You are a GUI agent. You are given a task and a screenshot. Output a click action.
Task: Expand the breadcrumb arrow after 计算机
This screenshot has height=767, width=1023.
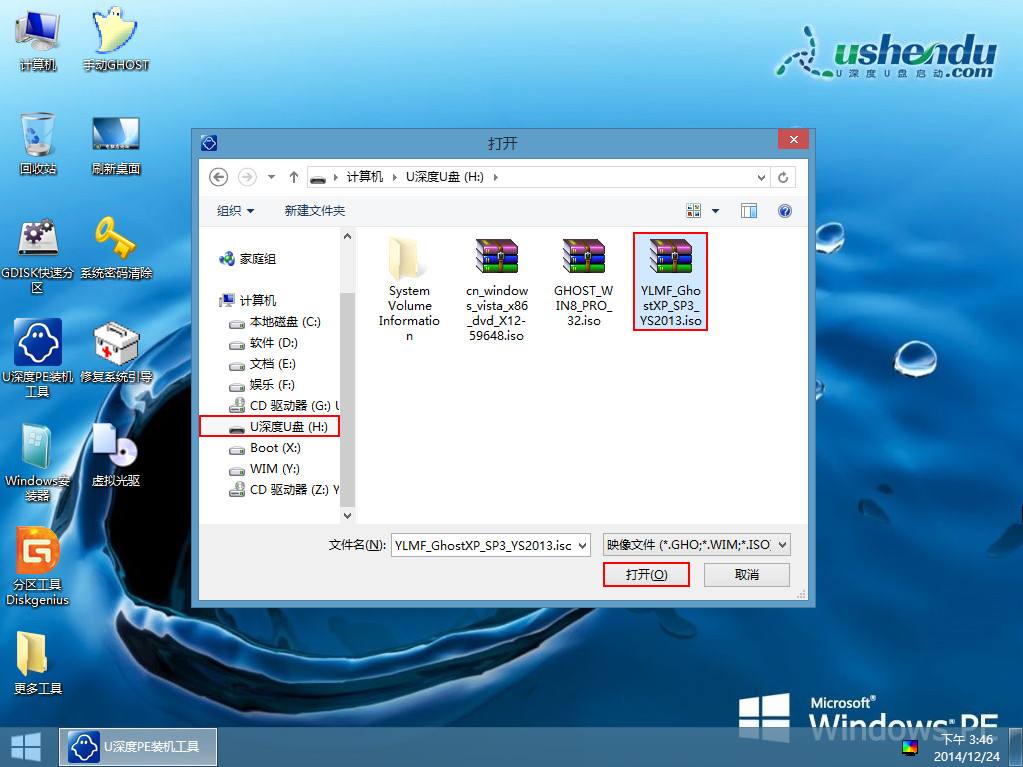[394, 177]
